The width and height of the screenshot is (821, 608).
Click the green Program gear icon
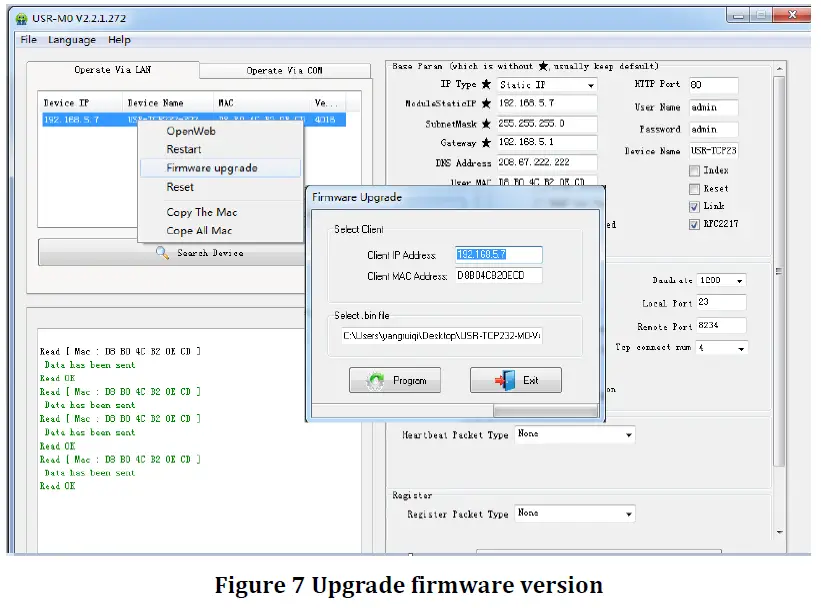point(375,381)
